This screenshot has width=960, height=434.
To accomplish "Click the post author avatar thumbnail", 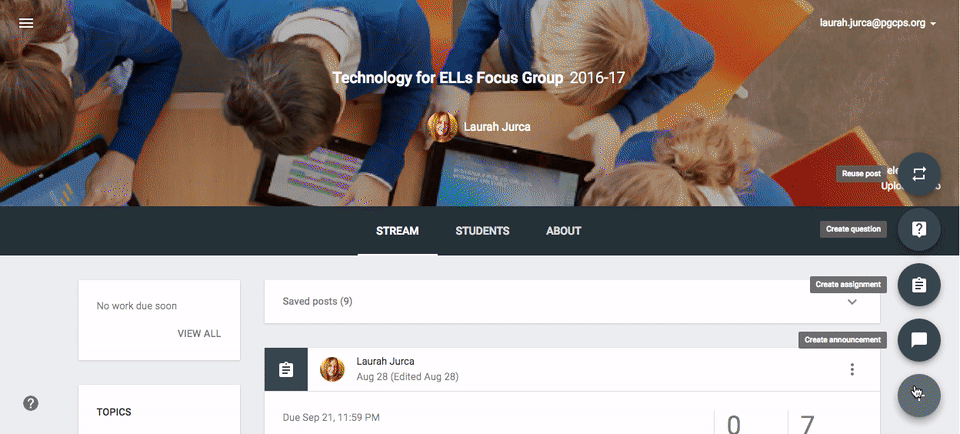I will 332,369.
